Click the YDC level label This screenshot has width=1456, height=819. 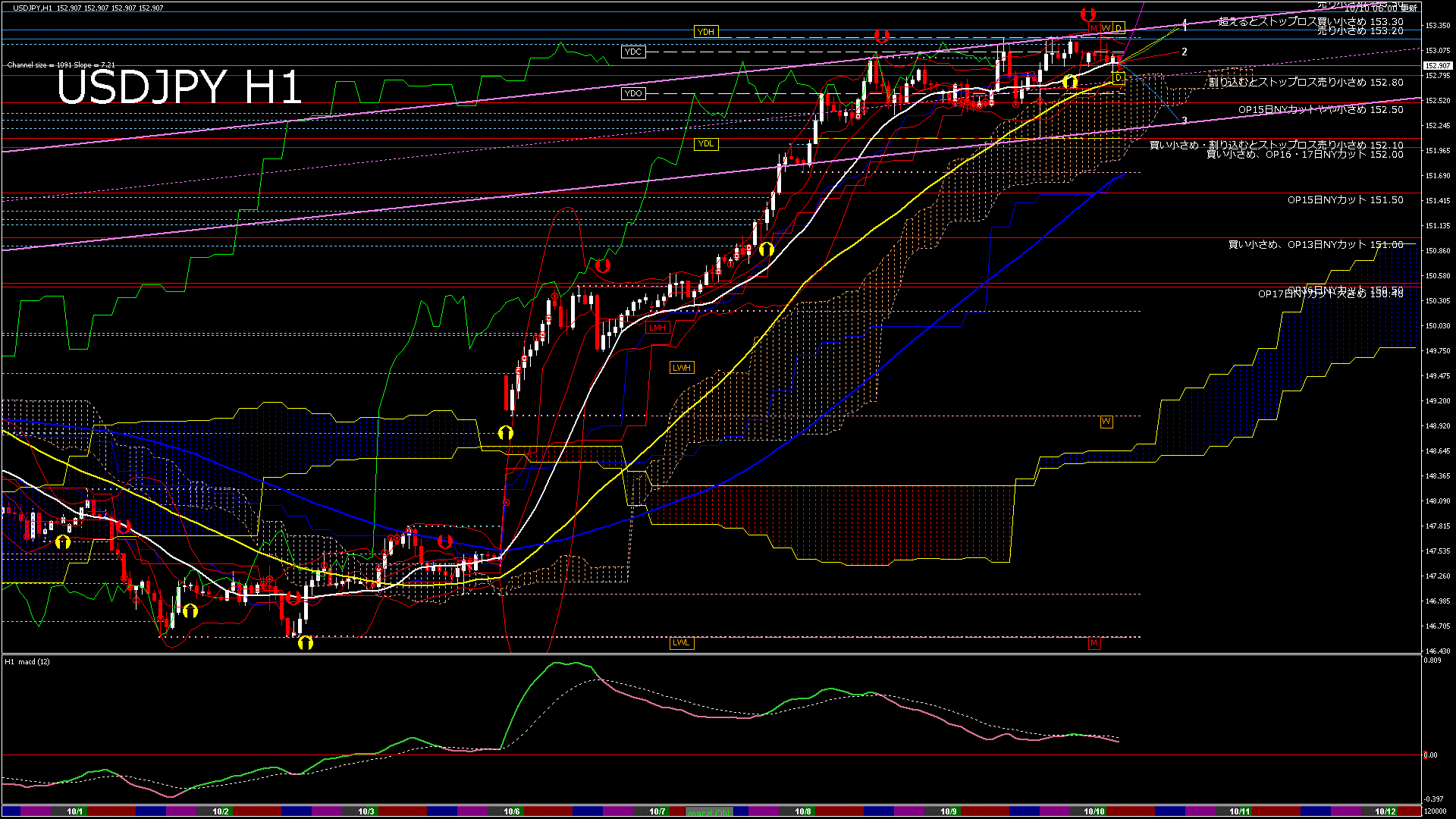(632, 52)
